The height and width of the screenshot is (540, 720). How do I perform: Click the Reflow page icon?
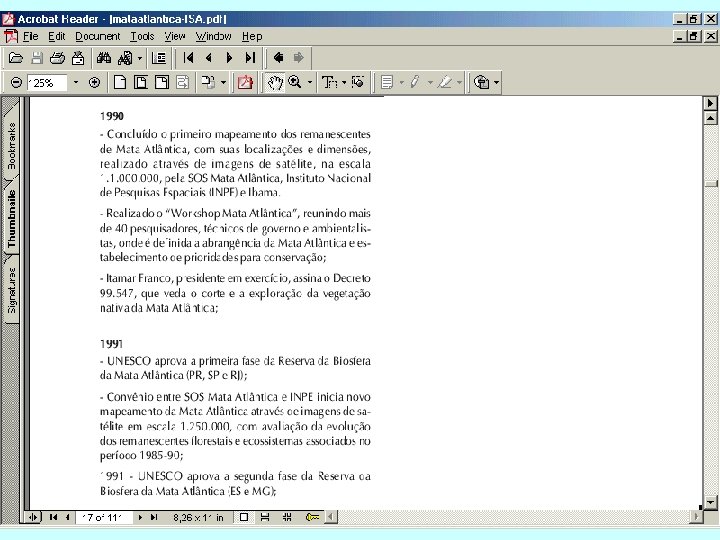pyautogui.click(x=182, y=83)
